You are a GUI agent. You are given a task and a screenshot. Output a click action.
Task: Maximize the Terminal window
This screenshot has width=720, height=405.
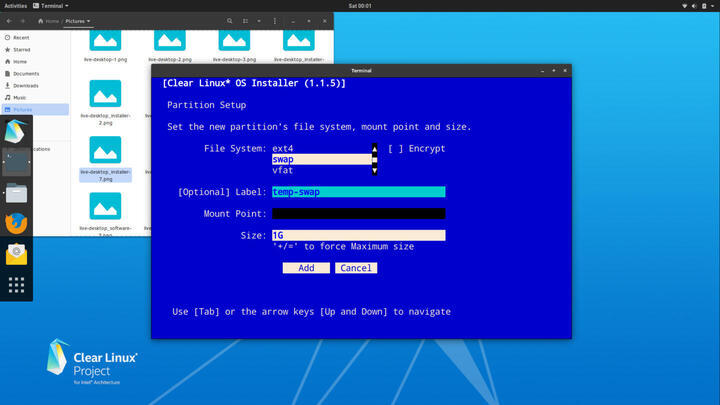pos(554,71)
